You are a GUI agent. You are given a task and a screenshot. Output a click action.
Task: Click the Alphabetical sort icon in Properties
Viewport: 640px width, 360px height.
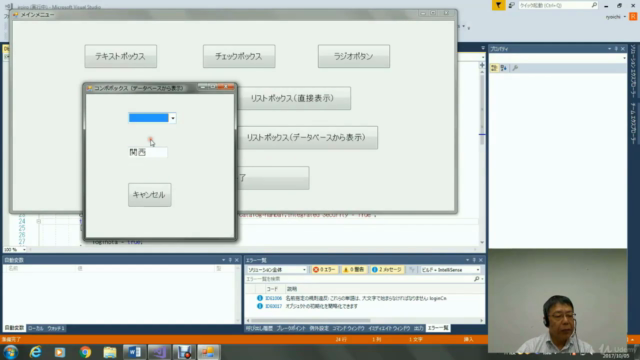pos(504,68)
